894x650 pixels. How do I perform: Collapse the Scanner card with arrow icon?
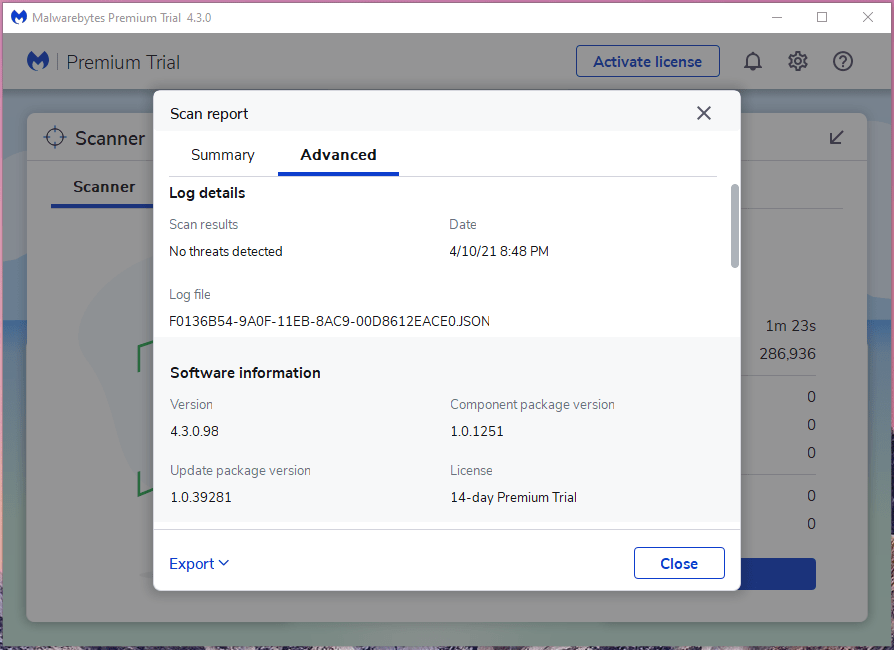pos(836,137)
